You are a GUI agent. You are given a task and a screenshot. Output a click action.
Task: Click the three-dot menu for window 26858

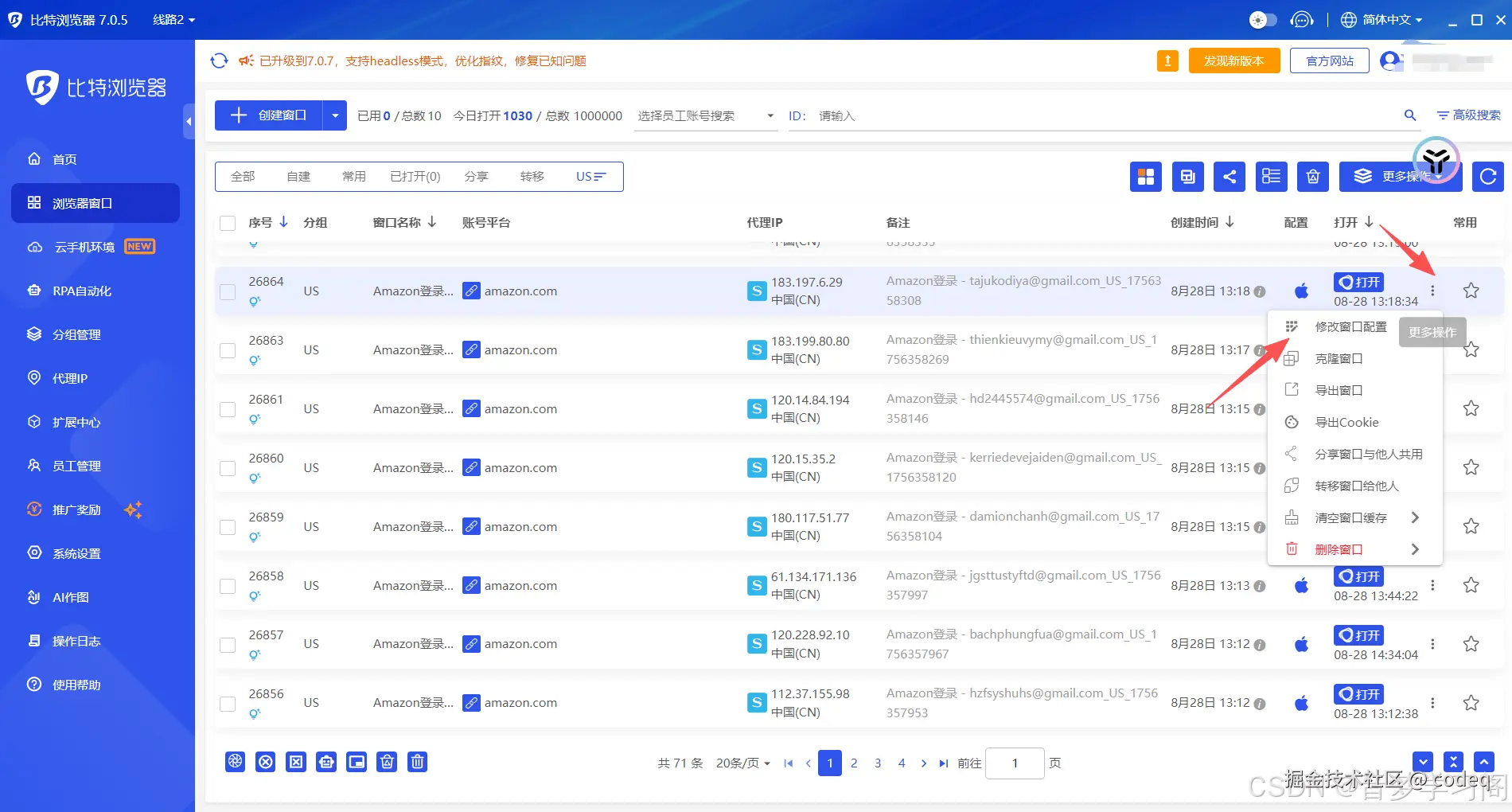click(x=1432, y=585)
